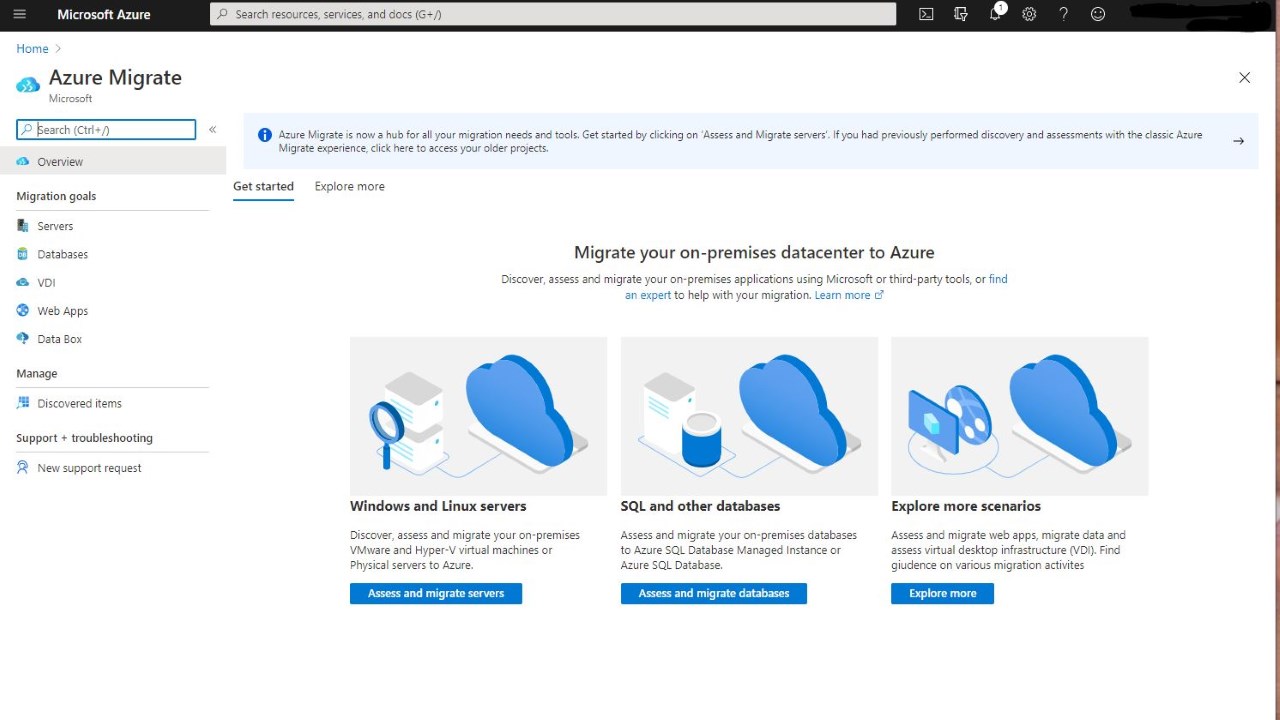
Task: Open the portal settings gear
Action: 1029,14
